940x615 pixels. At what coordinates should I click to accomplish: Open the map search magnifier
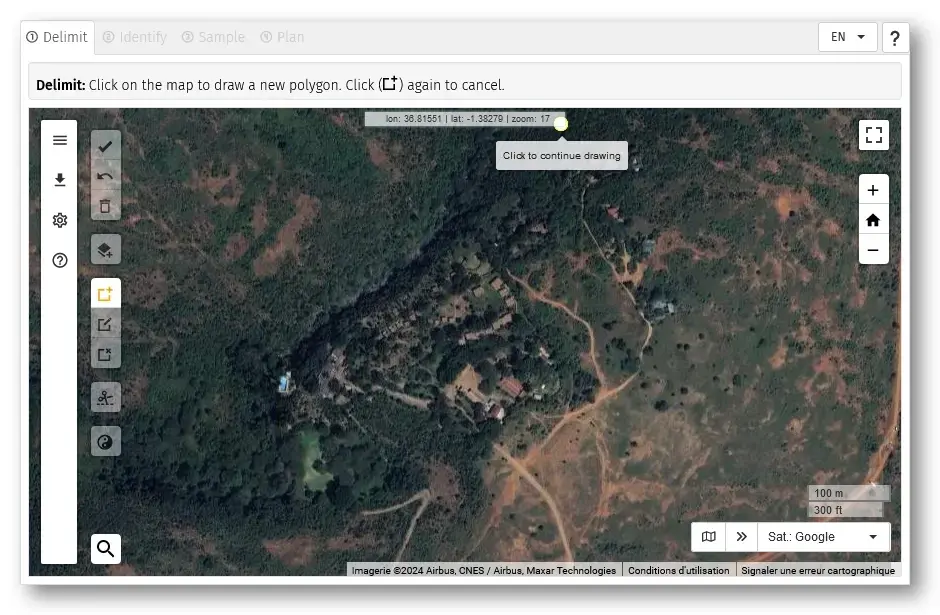pos(105,548)
